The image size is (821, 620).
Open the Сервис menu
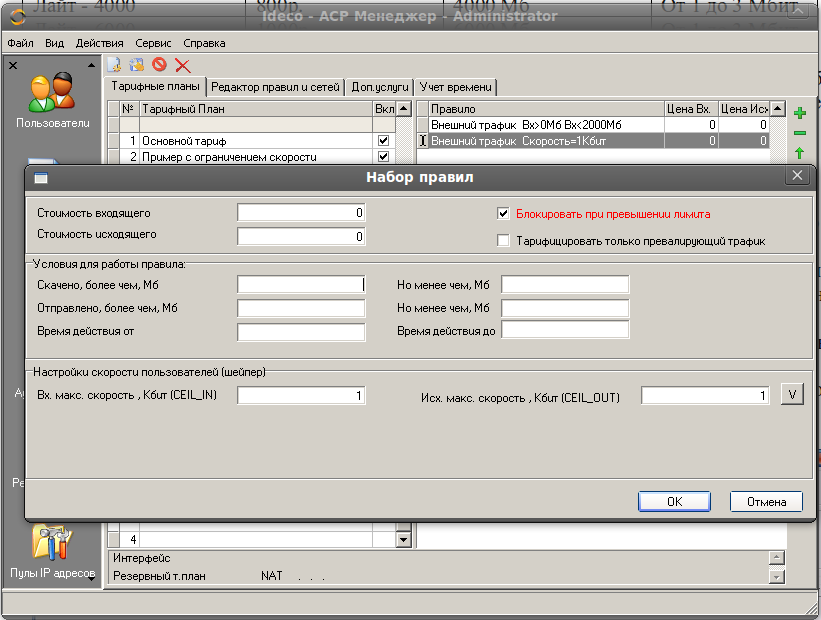click(153, 44)
